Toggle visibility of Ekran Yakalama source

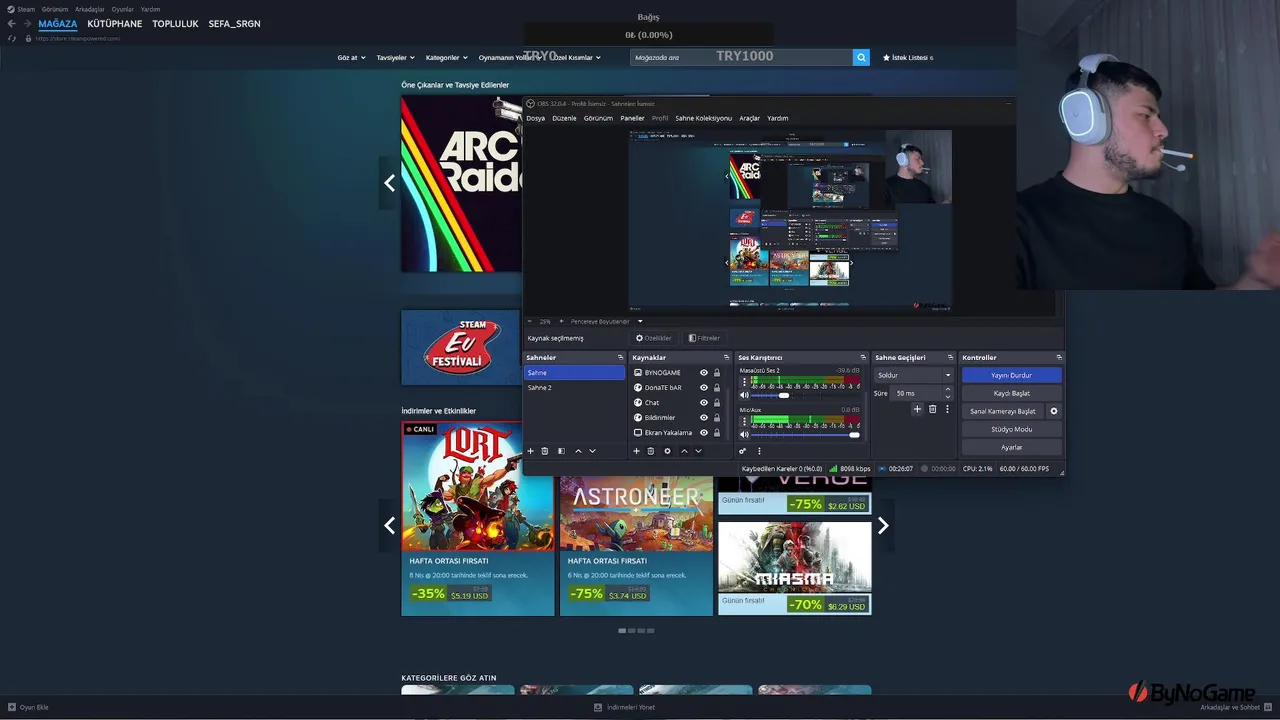point(704,433)
